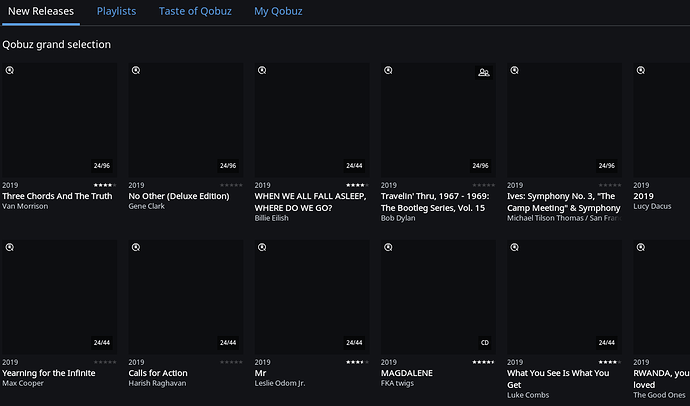
Task: Click the people icon on Bob Dylan cover
Action: point(484,73)
